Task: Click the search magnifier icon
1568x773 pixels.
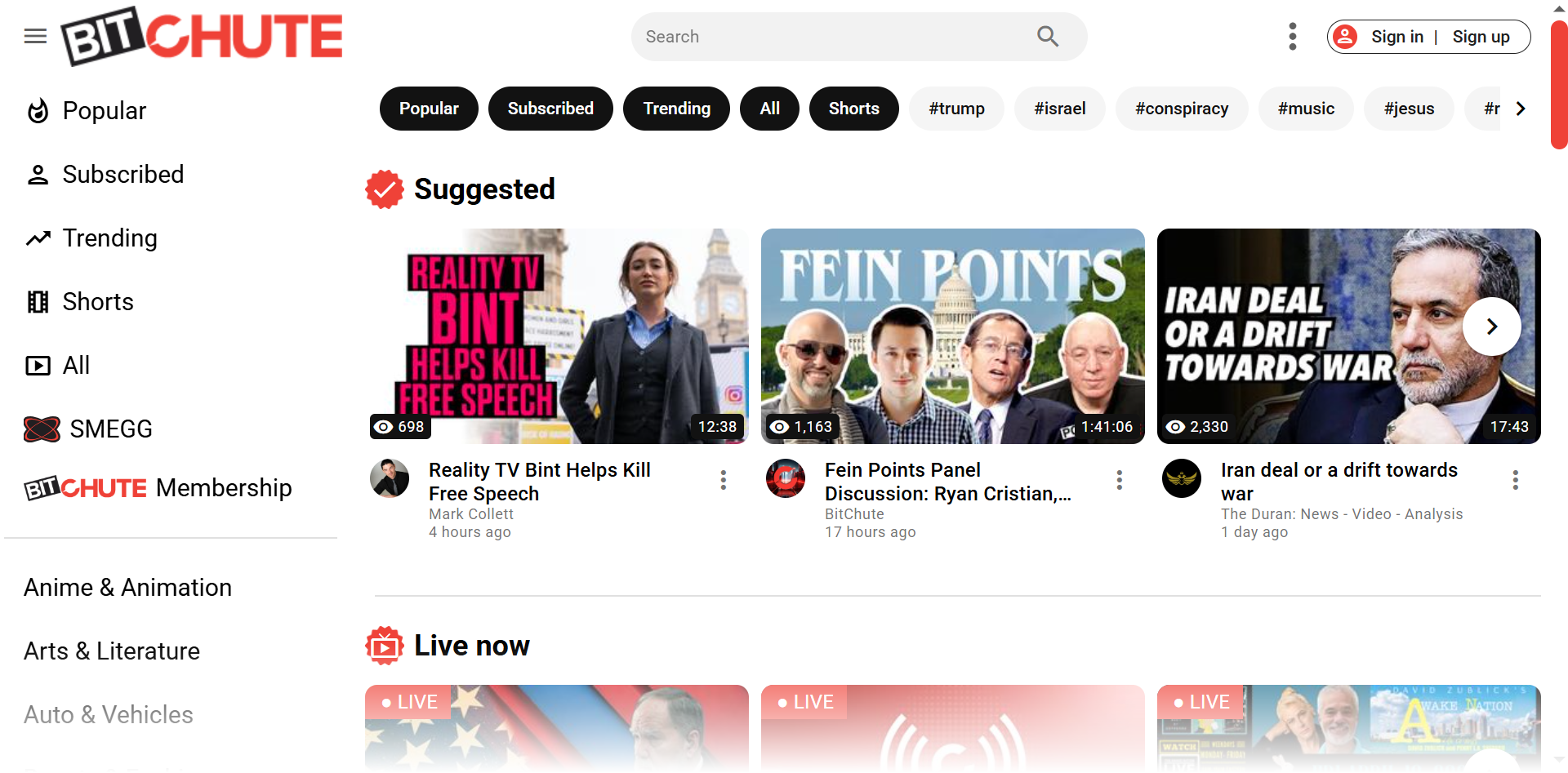Action: tap(1048, 37)
